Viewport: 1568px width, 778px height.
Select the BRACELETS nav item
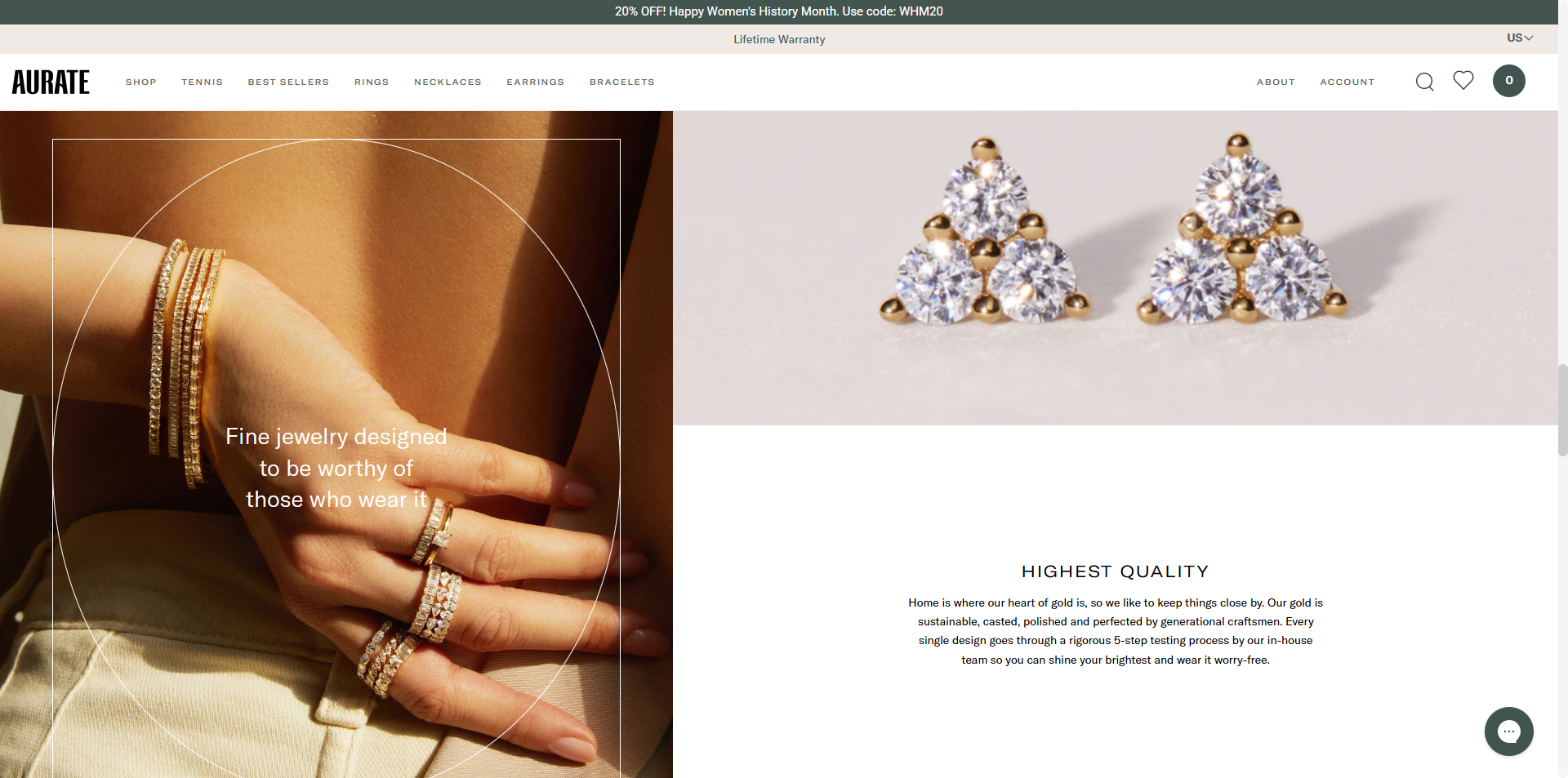pyautogui.click(x=622, y=82)
